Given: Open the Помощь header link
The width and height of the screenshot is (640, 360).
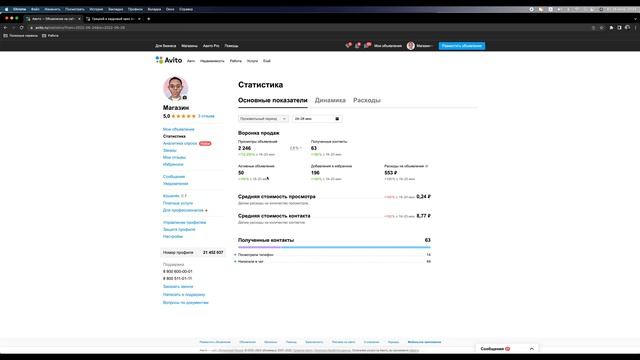Looking at the screenshot, I should (231, 46).
